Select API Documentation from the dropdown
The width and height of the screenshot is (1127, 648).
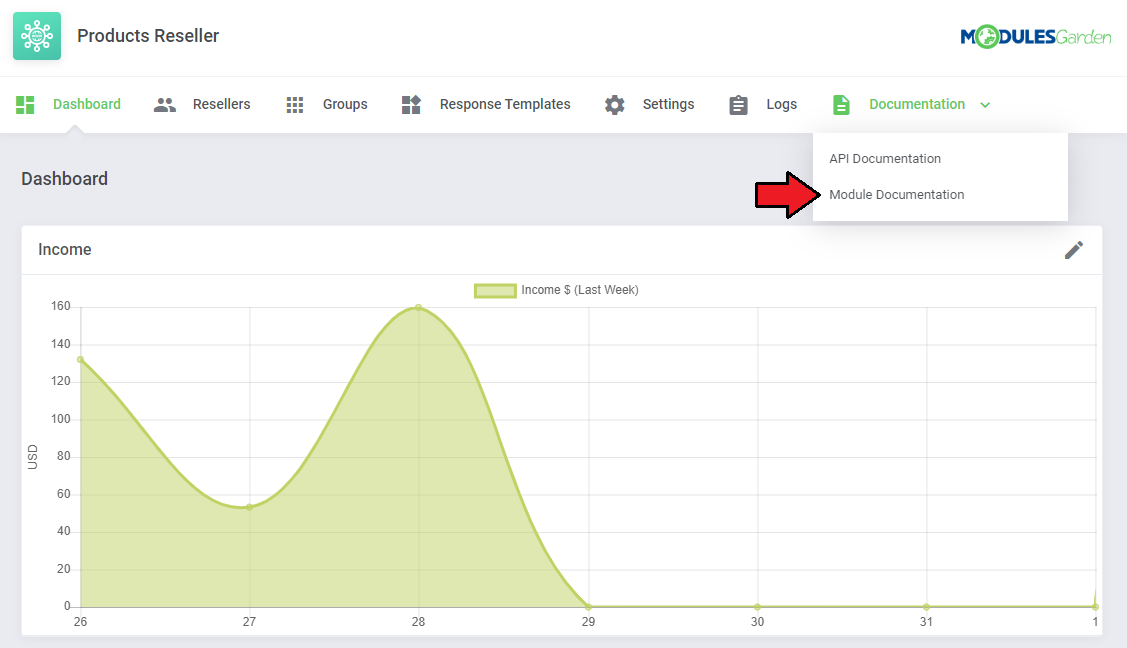click(x=885, y=159)
